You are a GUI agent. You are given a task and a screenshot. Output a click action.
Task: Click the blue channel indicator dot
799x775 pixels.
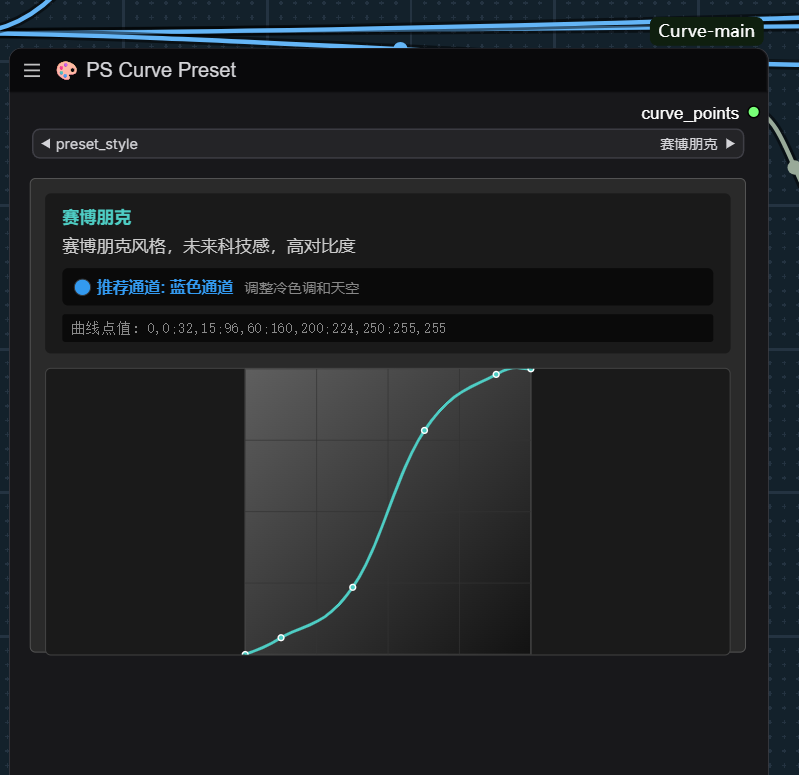click(82, 287)
